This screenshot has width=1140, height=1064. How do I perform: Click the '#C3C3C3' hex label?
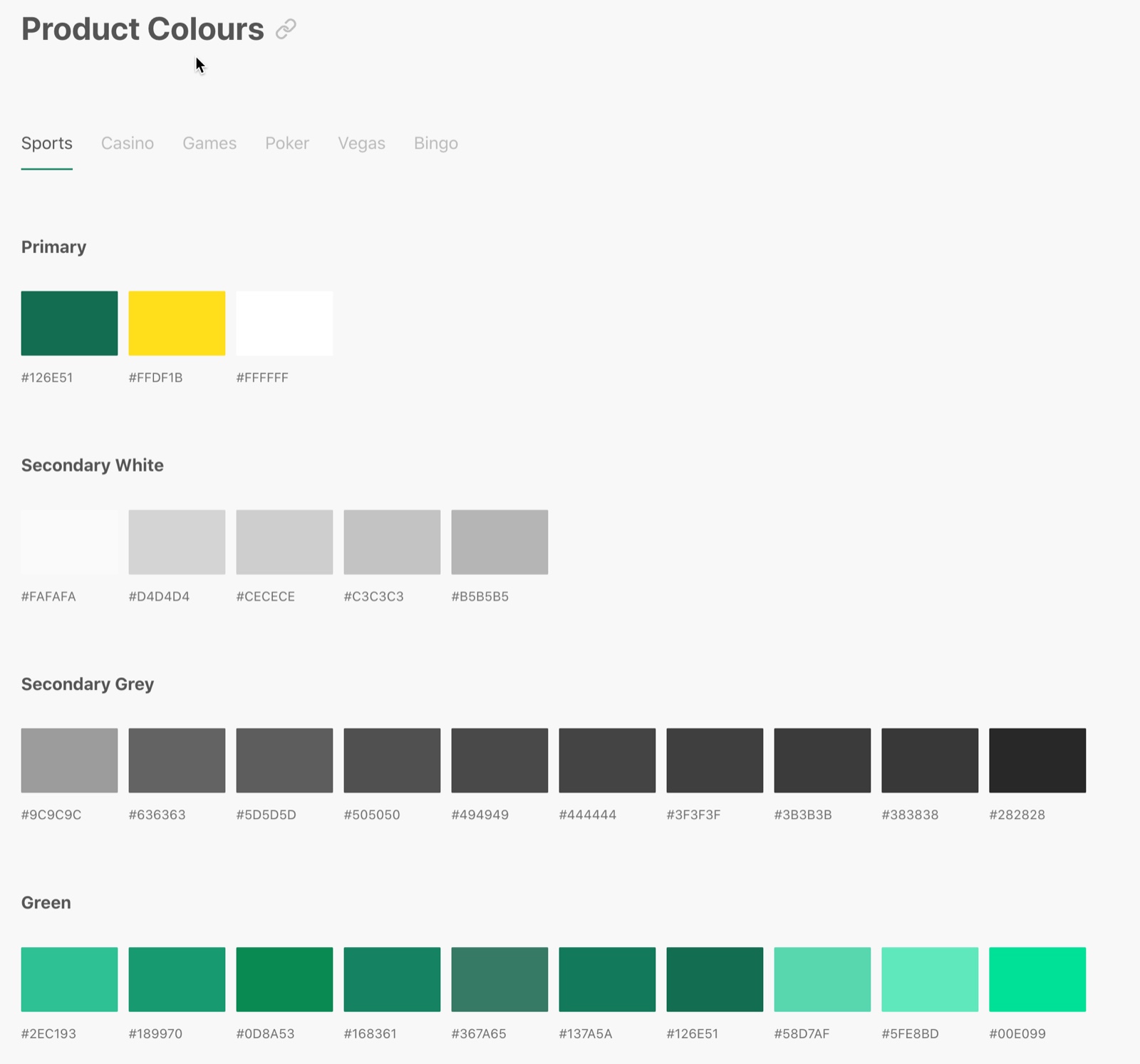click(x=373, y=596)
